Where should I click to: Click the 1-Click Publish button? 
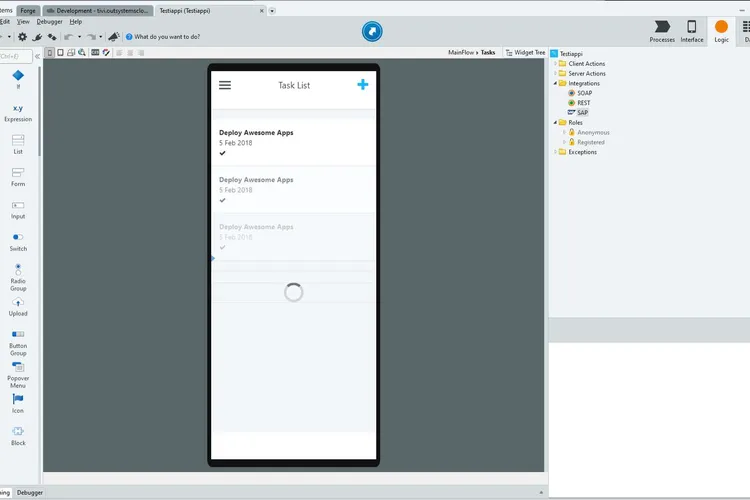[x=373, y=32]
